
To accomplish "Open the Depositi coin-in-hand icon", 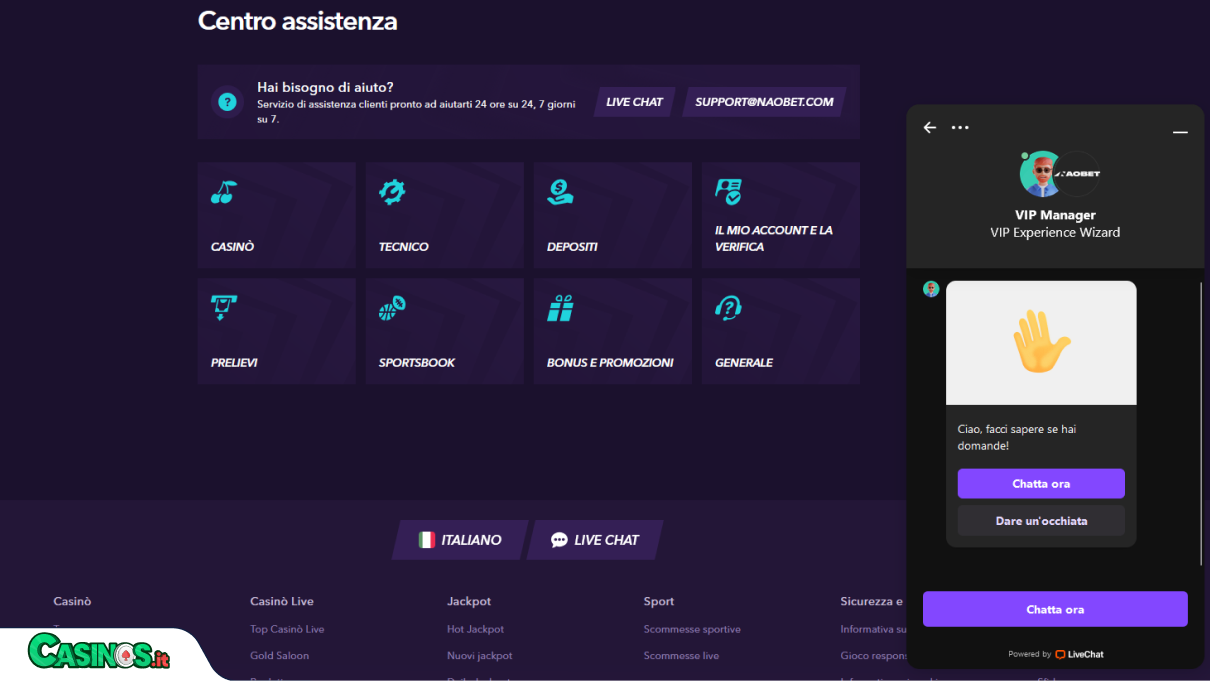I will tap(560, 192).
